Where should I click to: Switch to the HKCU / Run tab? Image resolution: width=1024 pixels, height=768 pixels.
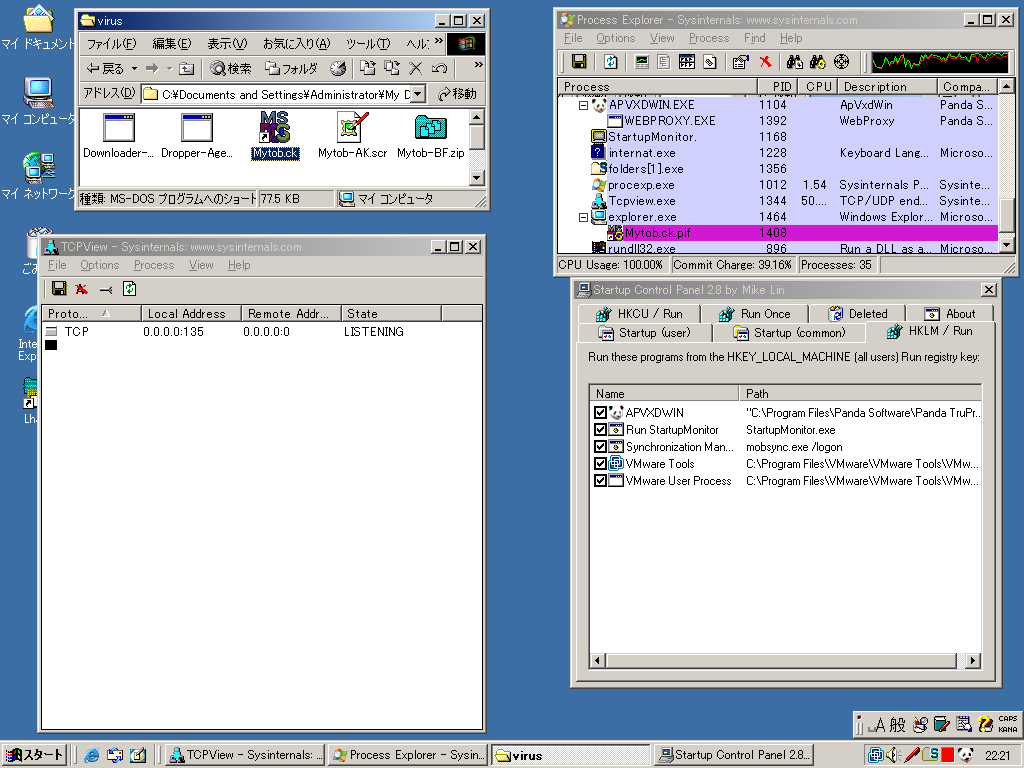pos(638,313)
